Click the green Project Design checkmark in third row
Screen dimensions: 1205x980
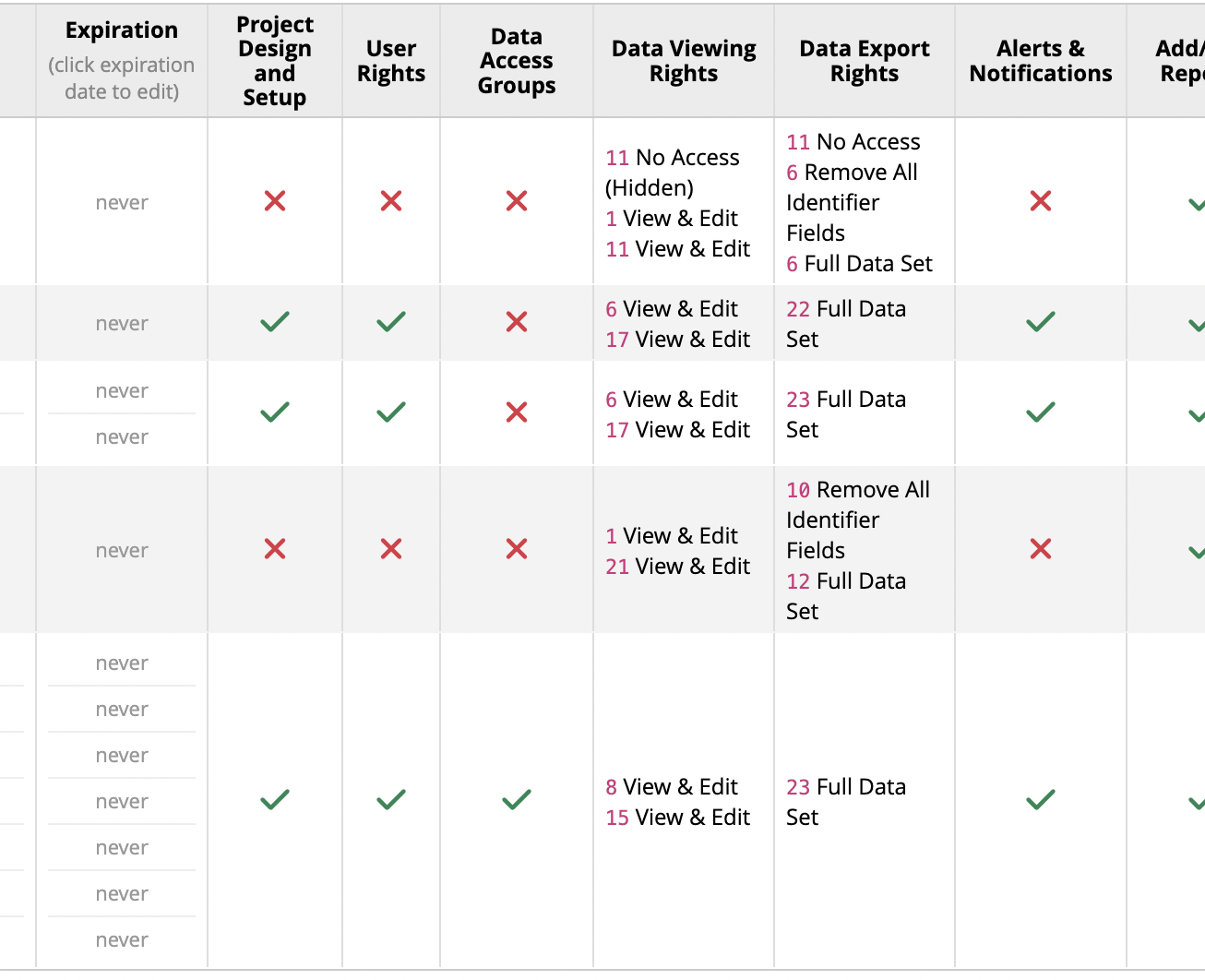pyautogui.click(x=274, y=413)
